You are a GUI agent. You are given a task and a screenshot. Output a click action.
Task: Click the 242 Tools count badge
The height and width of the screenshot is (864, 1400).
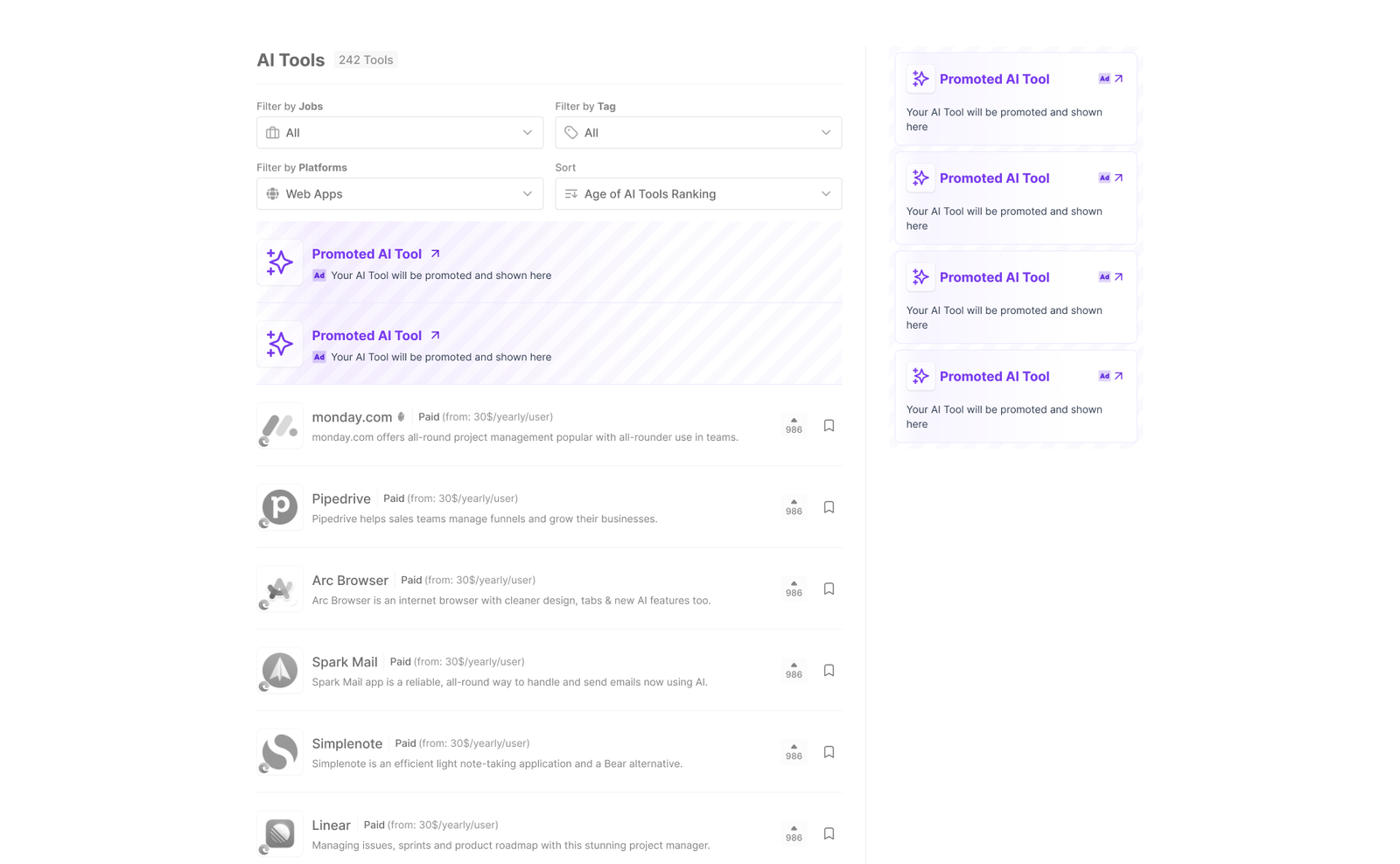point(366,60)
